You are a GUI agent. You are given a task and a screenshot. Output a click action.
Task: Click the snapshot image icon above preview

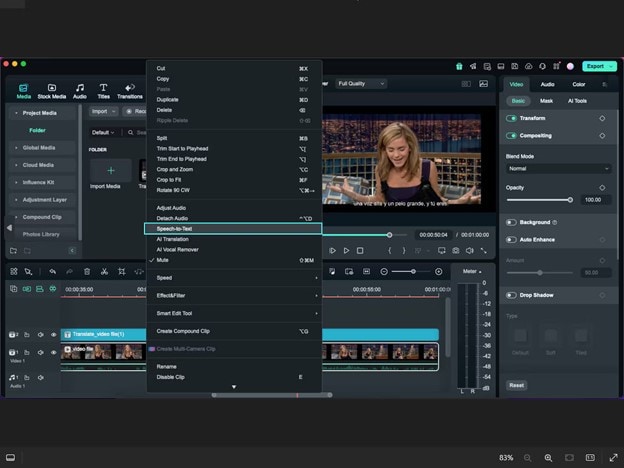pyautogui.click(x=484, y=84)
